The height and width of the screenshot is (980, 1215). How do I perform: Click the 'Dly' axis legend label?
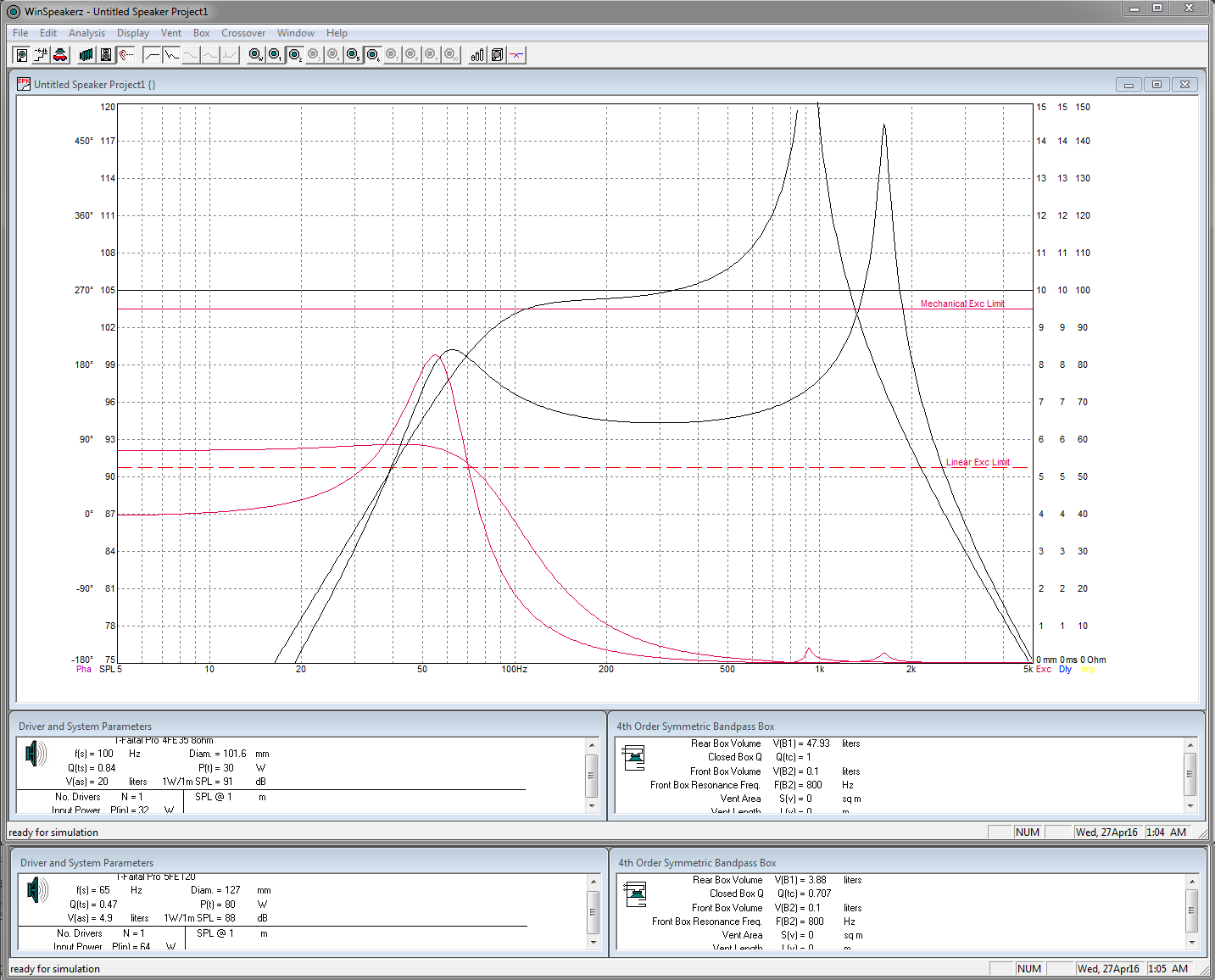click(x=1066, y=670)
